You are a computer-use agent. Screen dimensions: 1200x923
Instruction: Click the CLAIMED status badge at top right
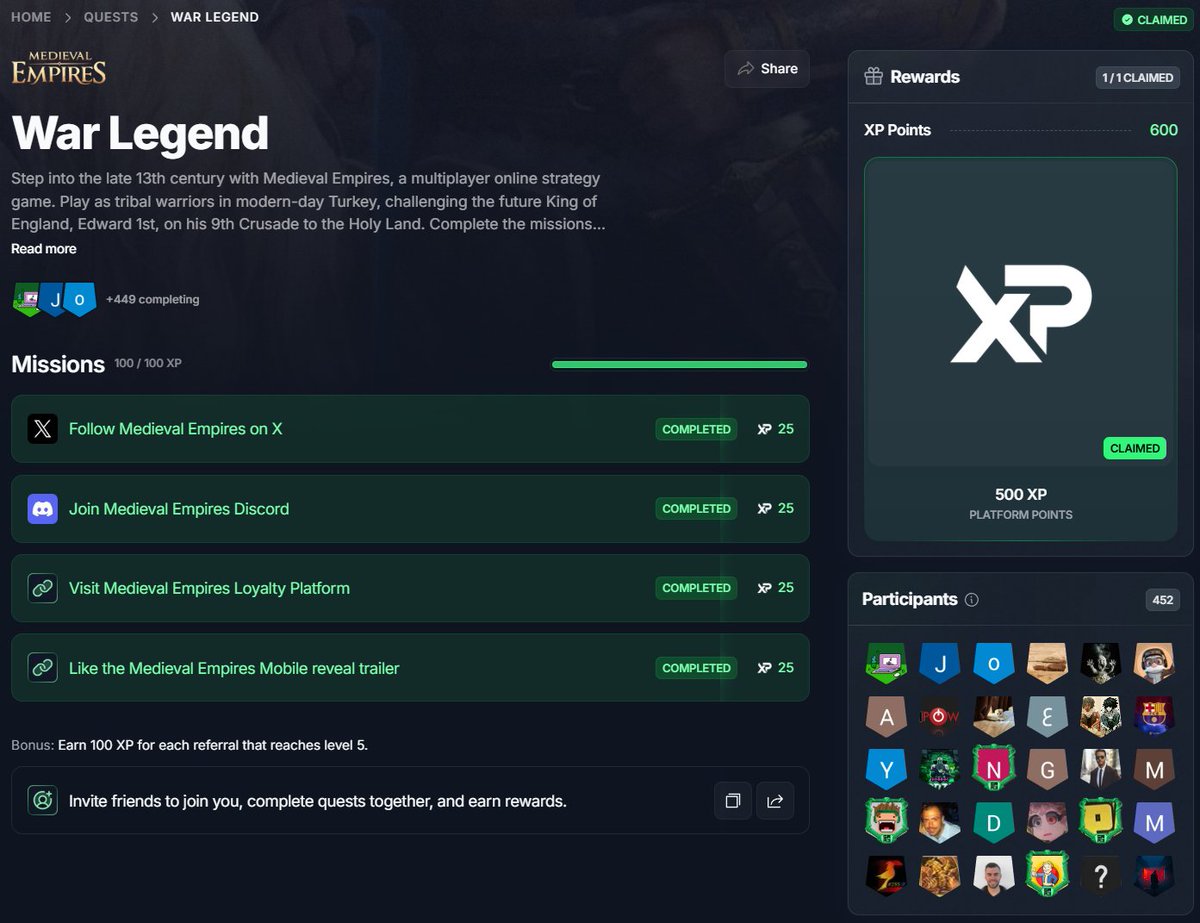pyautogui.click(x=1153, y=19)
